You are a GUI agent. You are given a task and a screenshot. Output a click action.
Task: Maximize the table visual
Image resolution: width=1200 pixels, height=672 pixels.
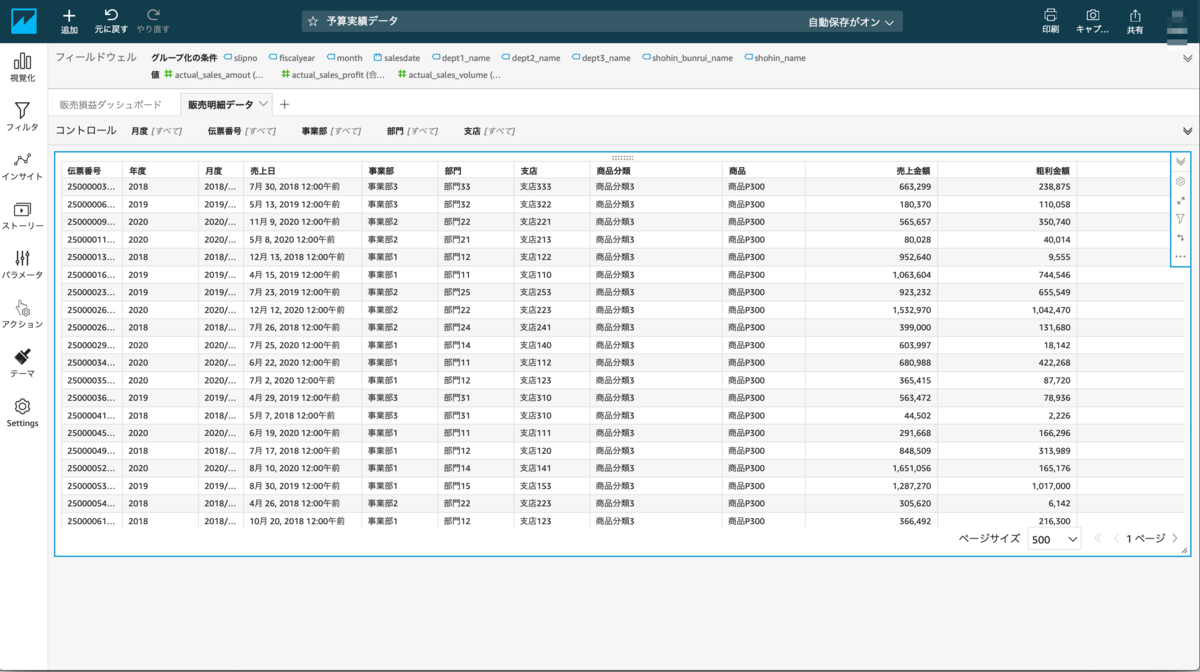pos(1180,201)
